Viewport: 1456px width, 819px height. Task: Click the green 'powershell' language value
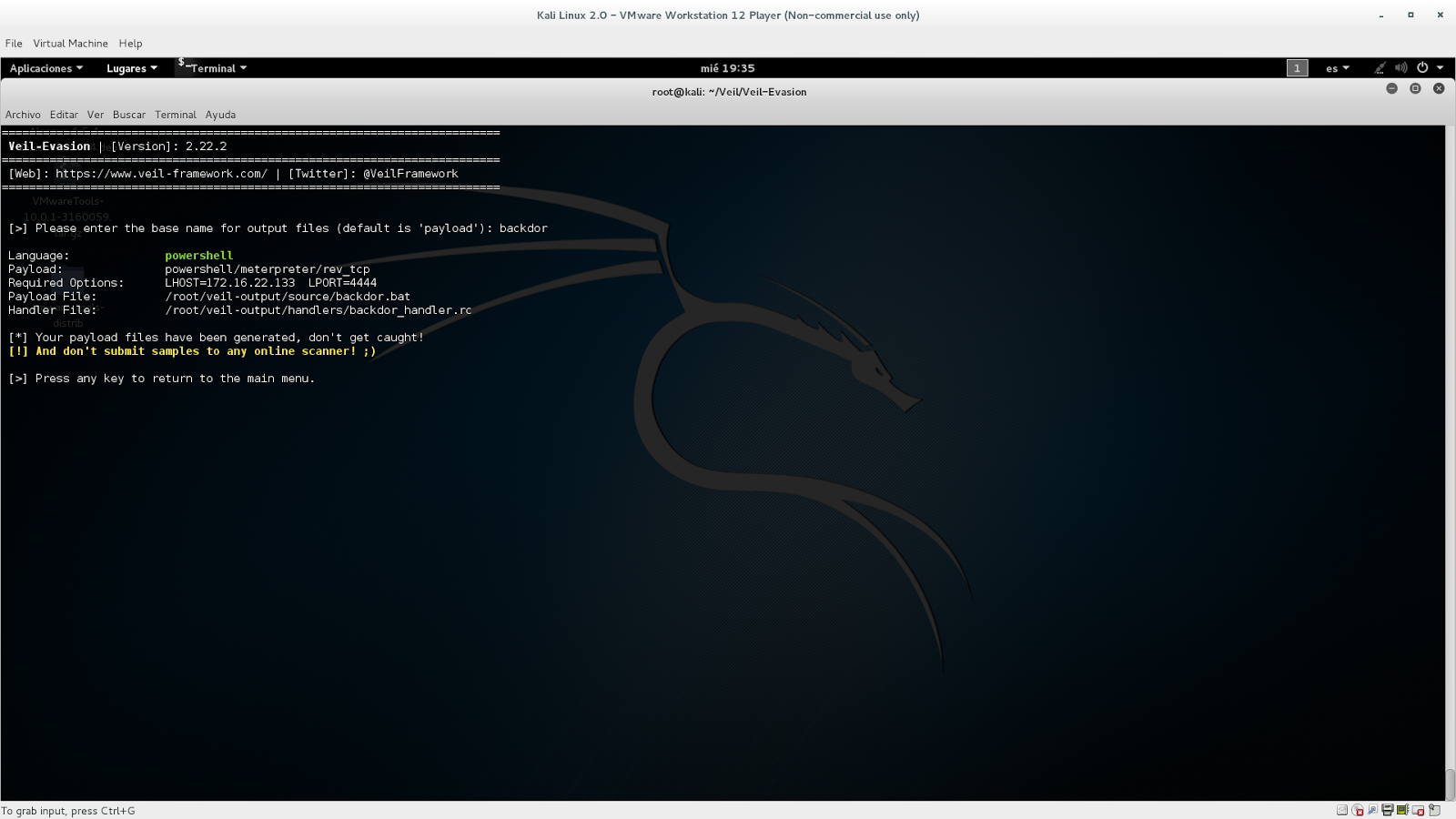[x=199, y=256]
